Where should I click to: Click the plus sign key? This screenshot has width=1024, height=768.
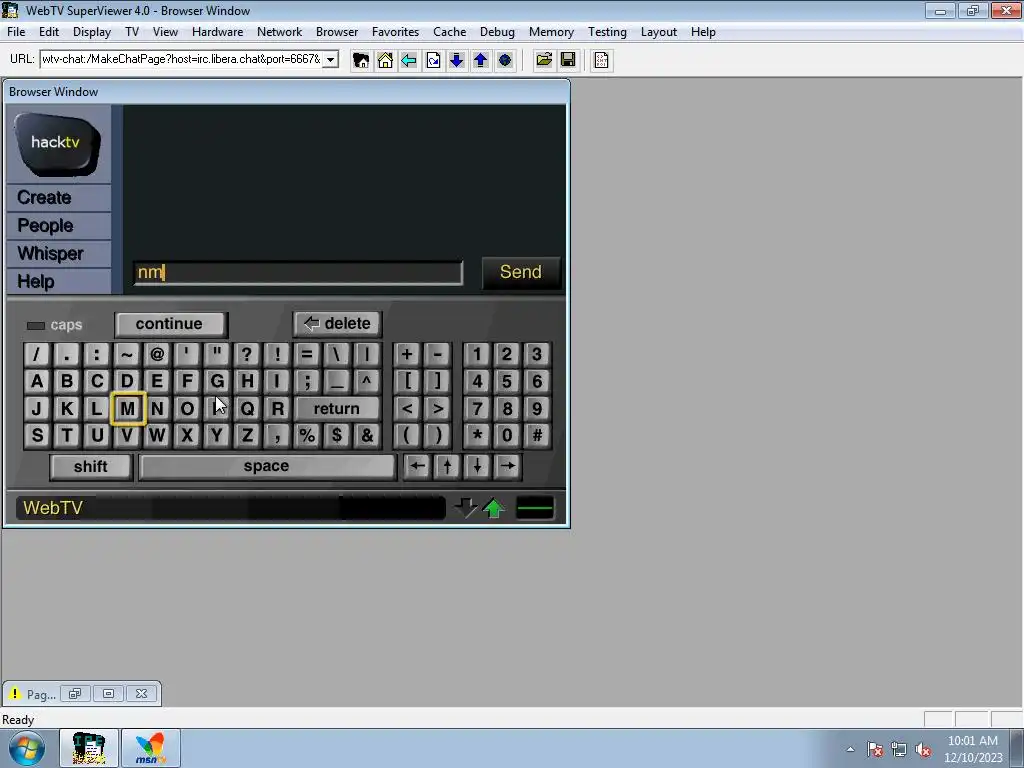[x=407, y=355]
